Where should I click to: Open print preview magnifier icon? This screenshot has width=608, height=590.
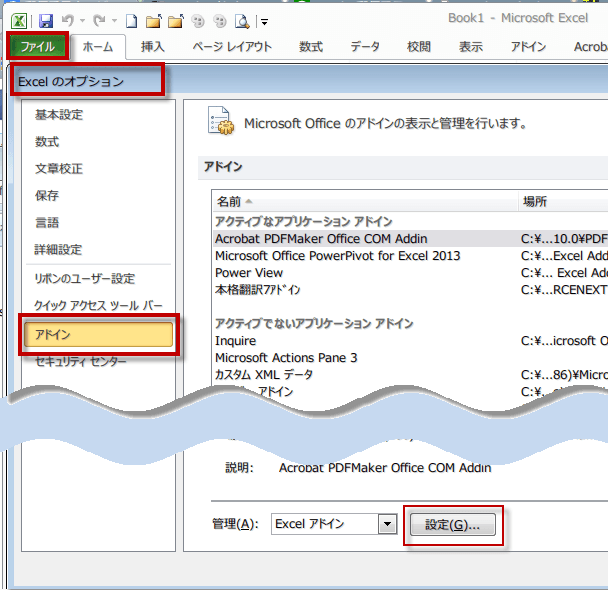click(242, 21)
